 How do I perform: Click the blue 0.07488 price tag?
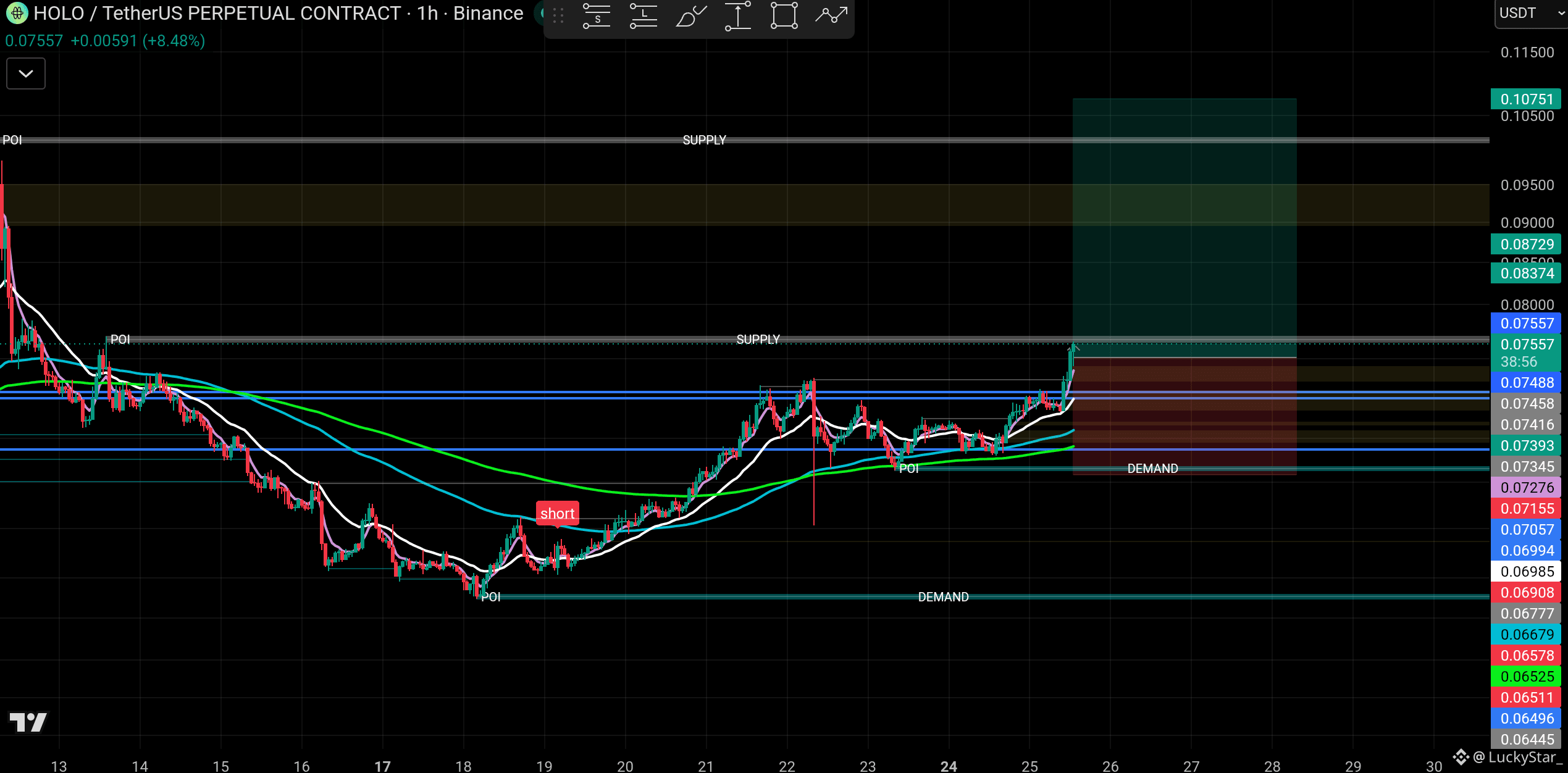click(1526, 383)
